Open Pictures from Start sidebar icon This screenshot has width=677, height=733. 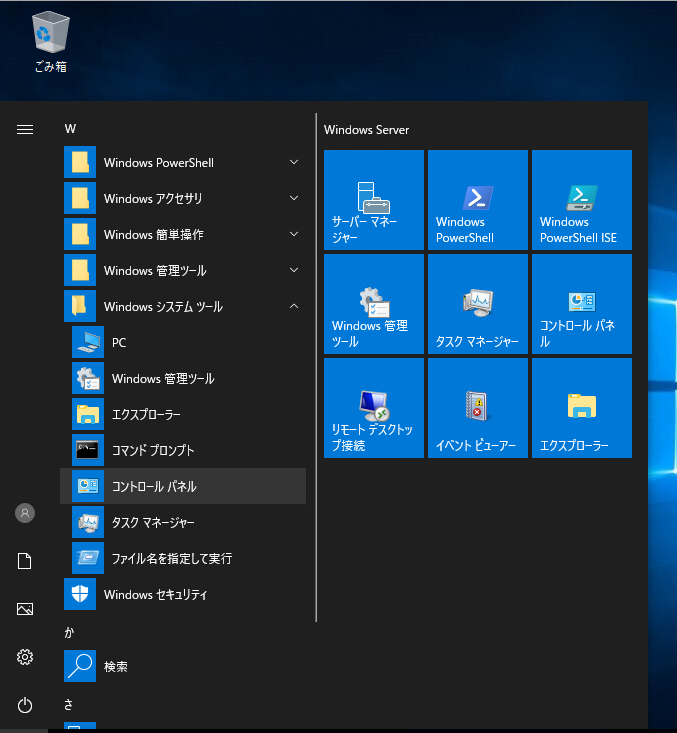(25, 609)
